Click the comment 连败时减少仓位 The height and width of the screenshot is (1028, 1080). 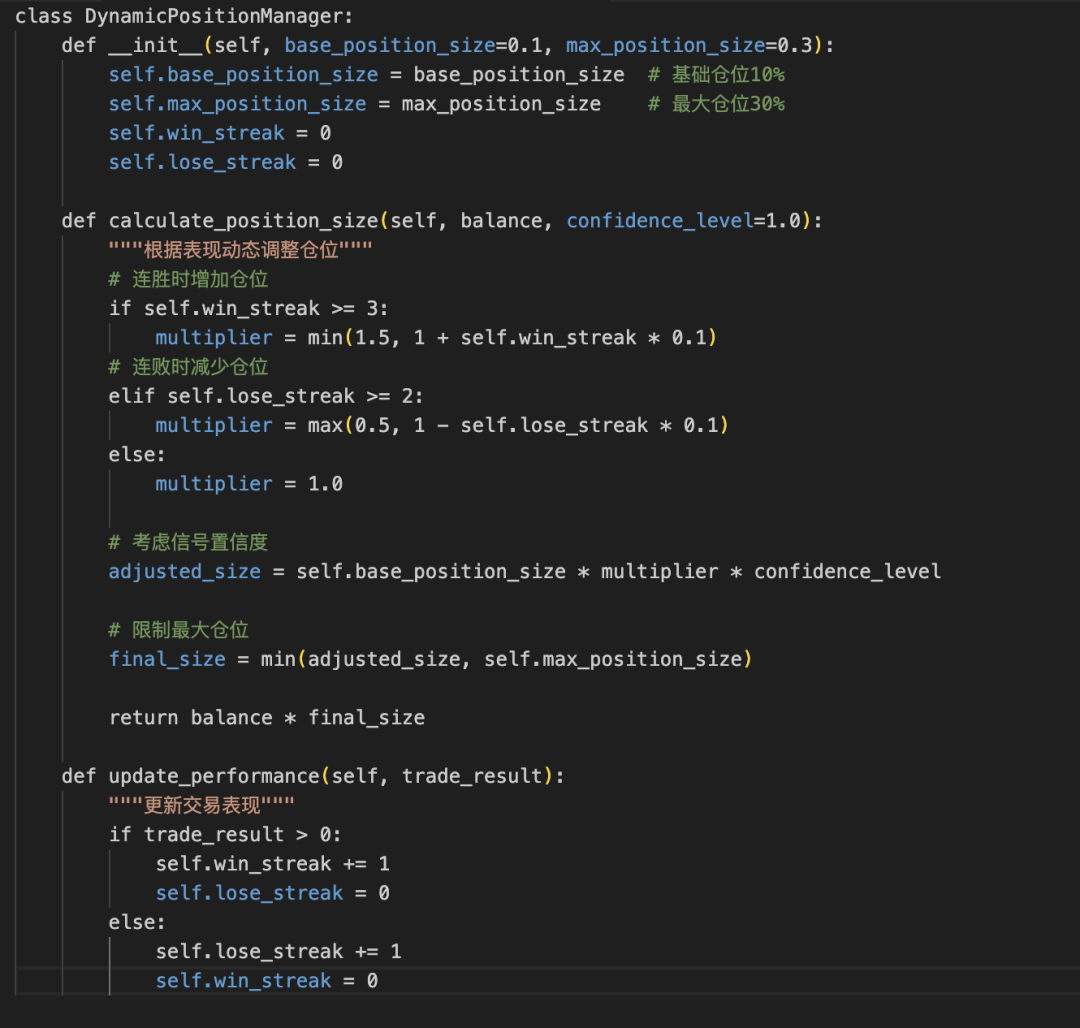coord(188,366)
